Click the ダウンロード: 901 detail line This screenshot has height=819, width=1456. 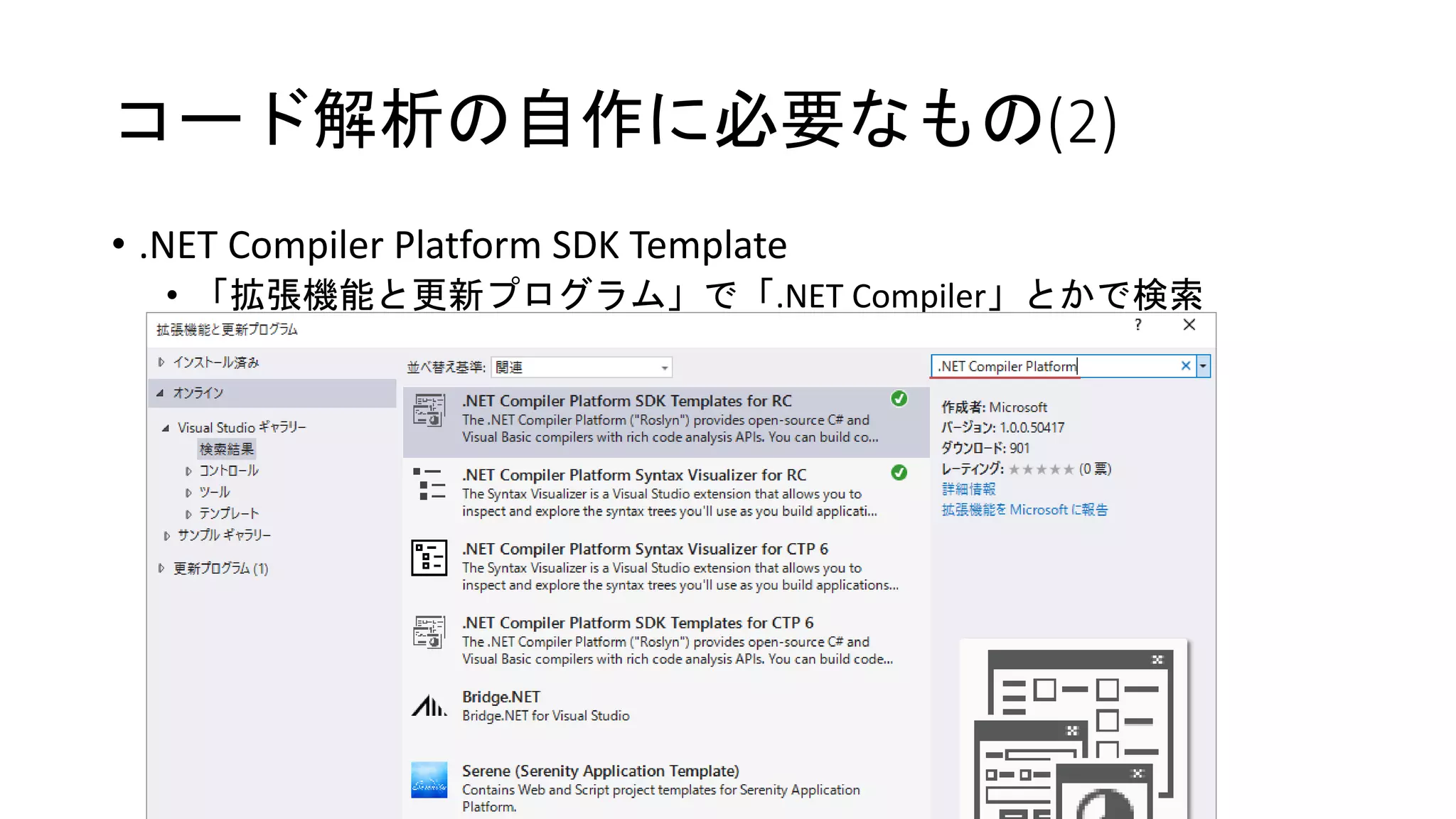pos(985,448)
